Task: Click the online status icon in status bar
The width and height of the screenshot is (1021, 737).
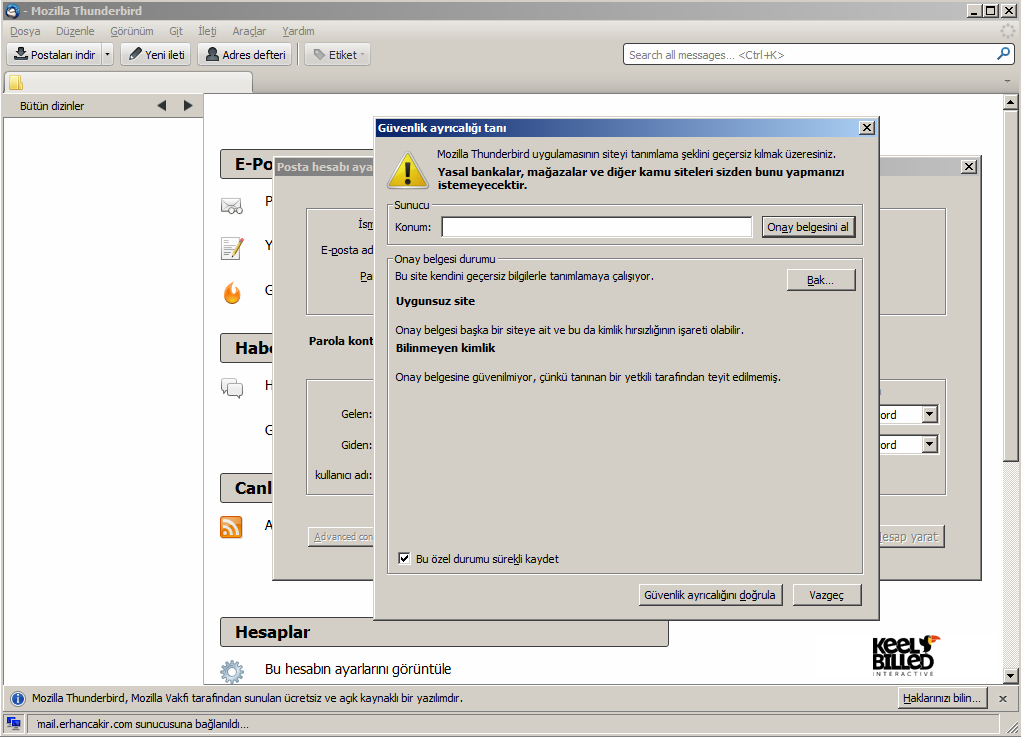Action: (x=13, y=723)
